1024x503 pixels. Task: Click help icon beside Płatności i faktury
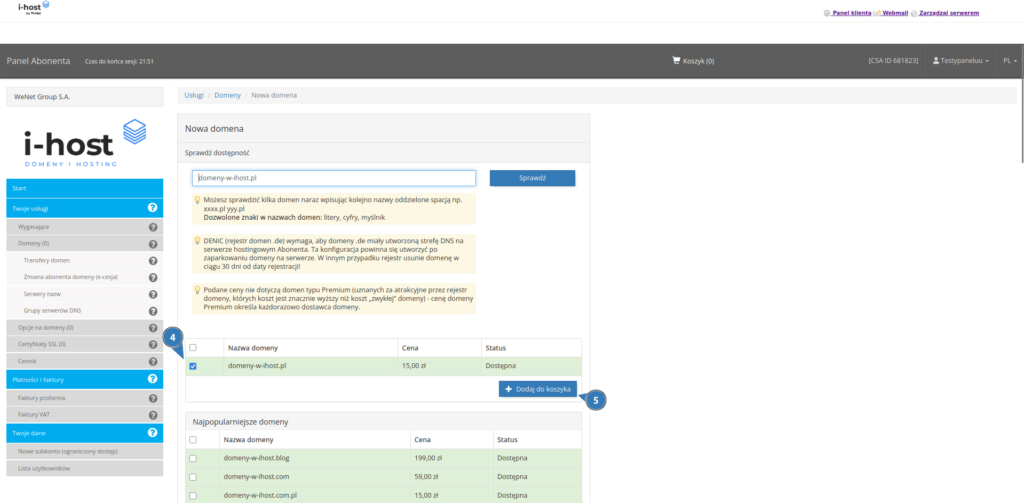[153, 379]
